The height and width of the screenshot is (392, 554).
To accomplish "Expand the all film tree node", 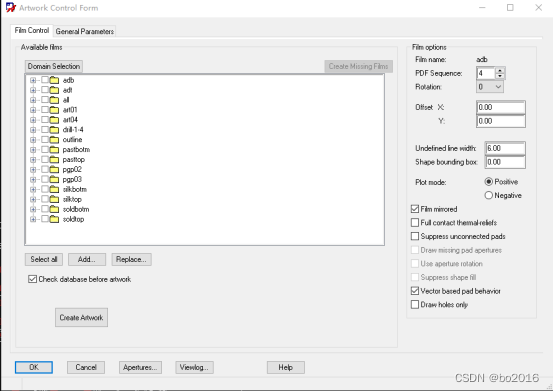I will point(33,100).
